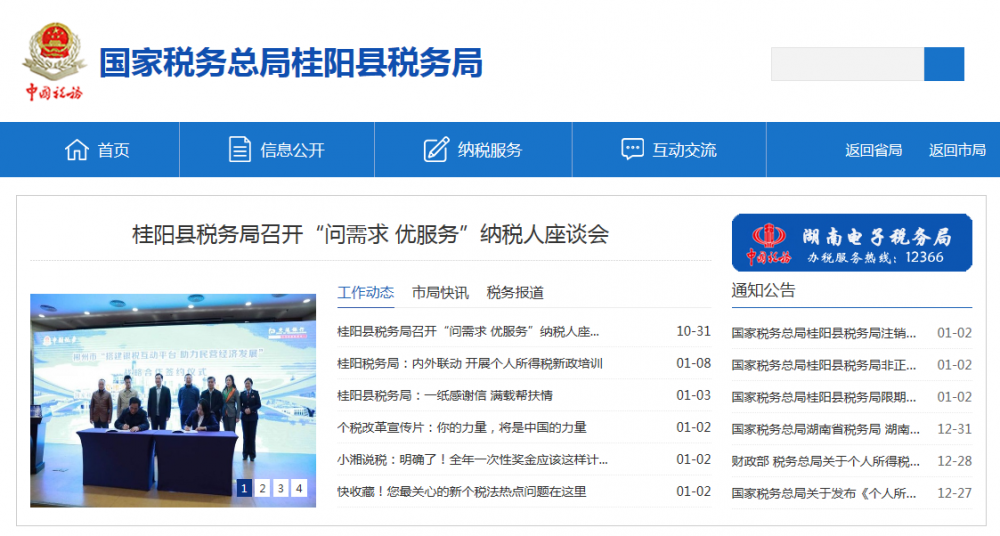
Task: Open notice starting with 财政部 税务总局
Action: 825,461
